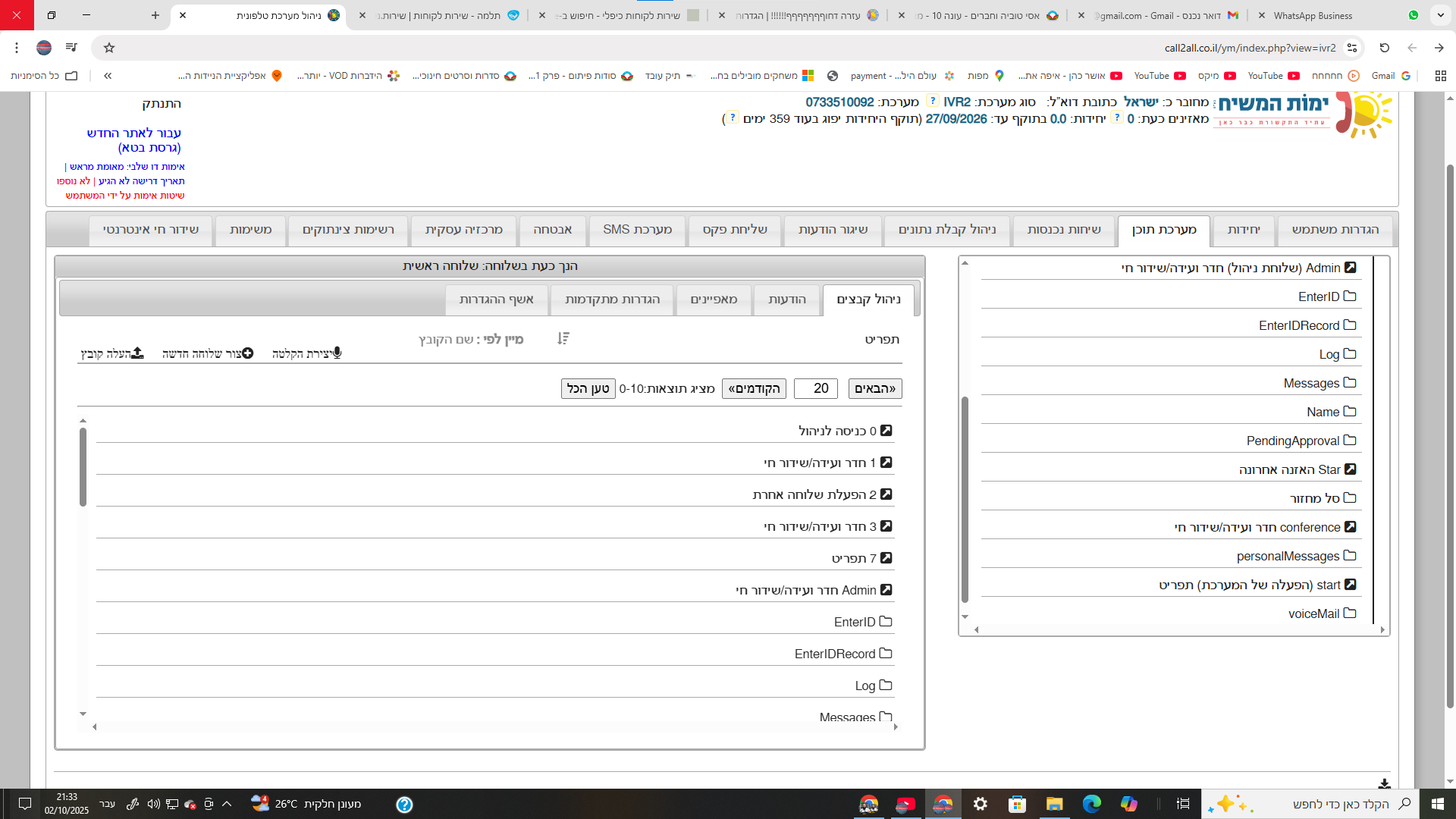Image resolution: width=1456 pixels, height=819 pixels.
Task: Open the 7 תפריט extension entry
Action: (x=854, y=558)
